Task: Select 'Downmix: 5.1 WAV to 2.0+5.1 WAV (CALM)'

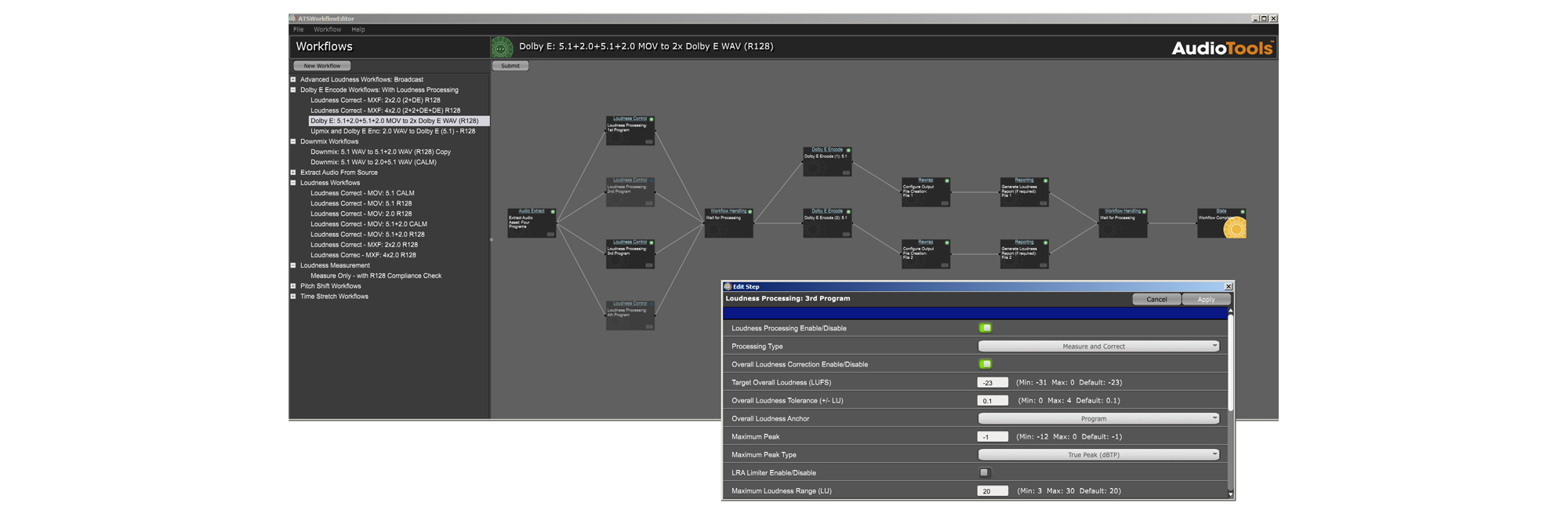Action: pyautogui.click(x=373, y=162)
